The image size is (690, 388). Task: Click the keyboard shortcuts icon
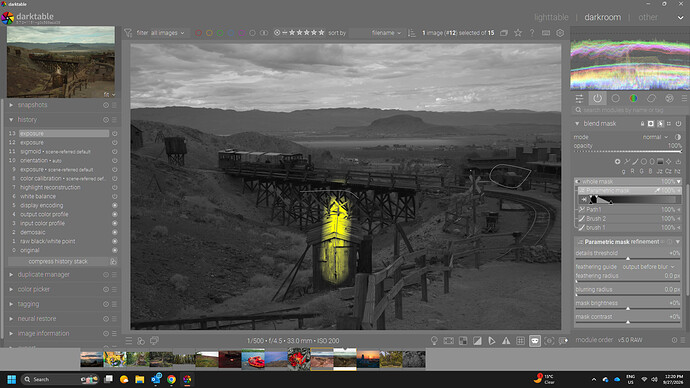[x=546, y=33]
